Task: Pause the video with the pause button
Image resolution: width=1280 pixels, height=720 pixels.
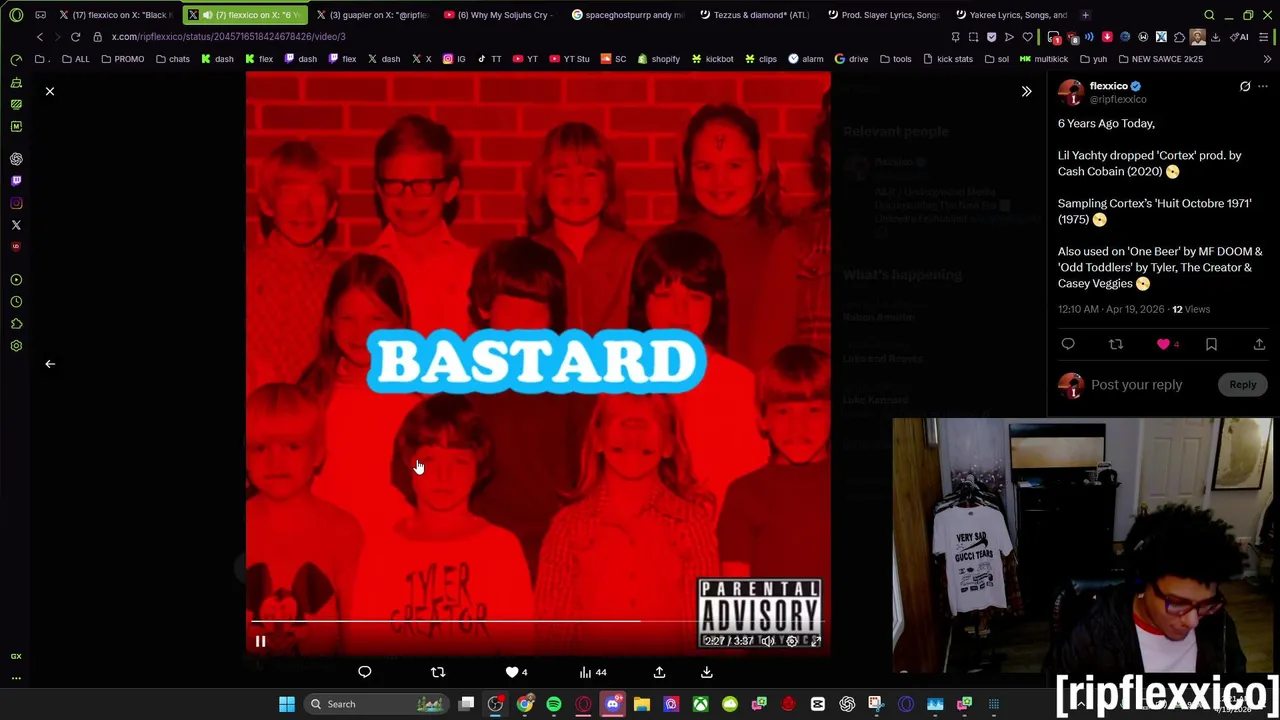Action: [260, 641]
